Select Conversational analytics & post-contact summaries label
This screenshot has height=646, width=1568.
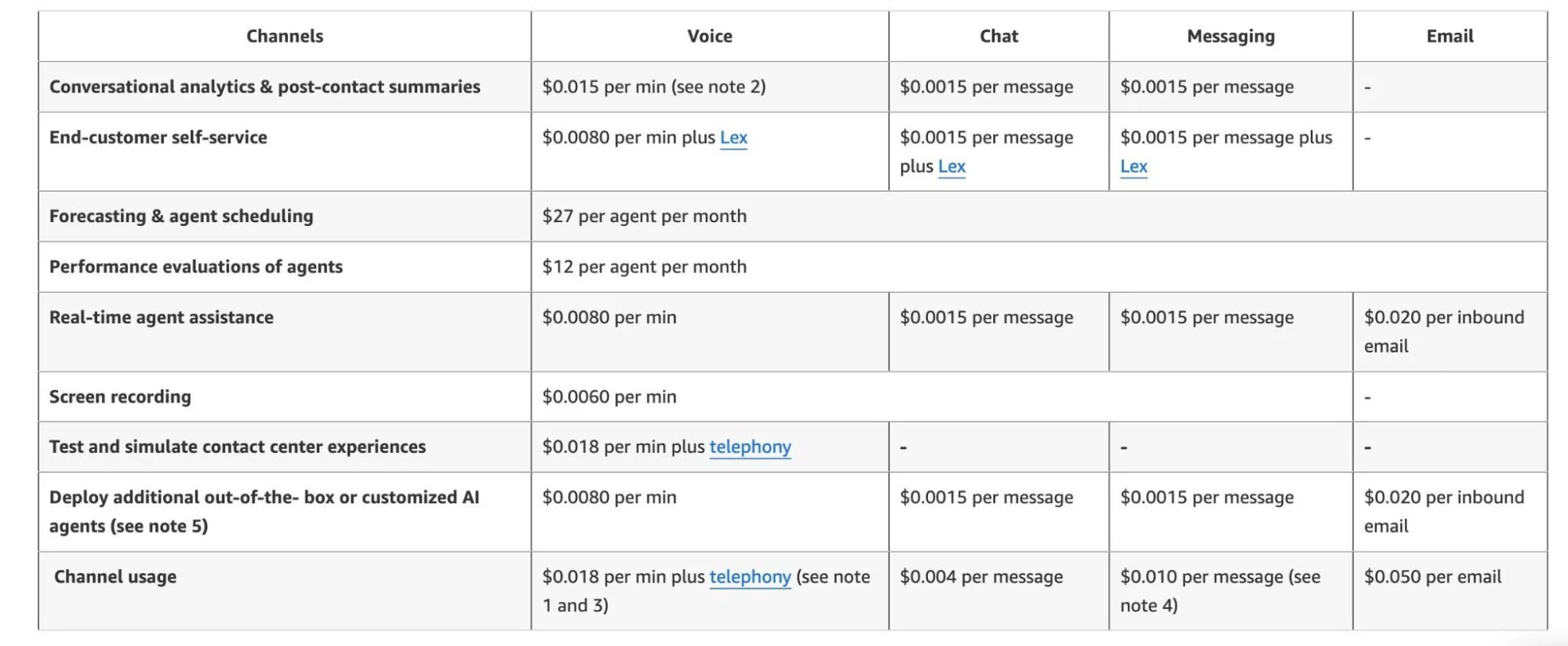(264, 87)
